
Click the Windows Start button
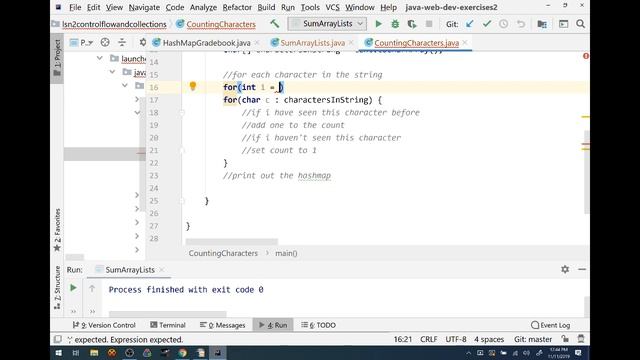point(58,353)
